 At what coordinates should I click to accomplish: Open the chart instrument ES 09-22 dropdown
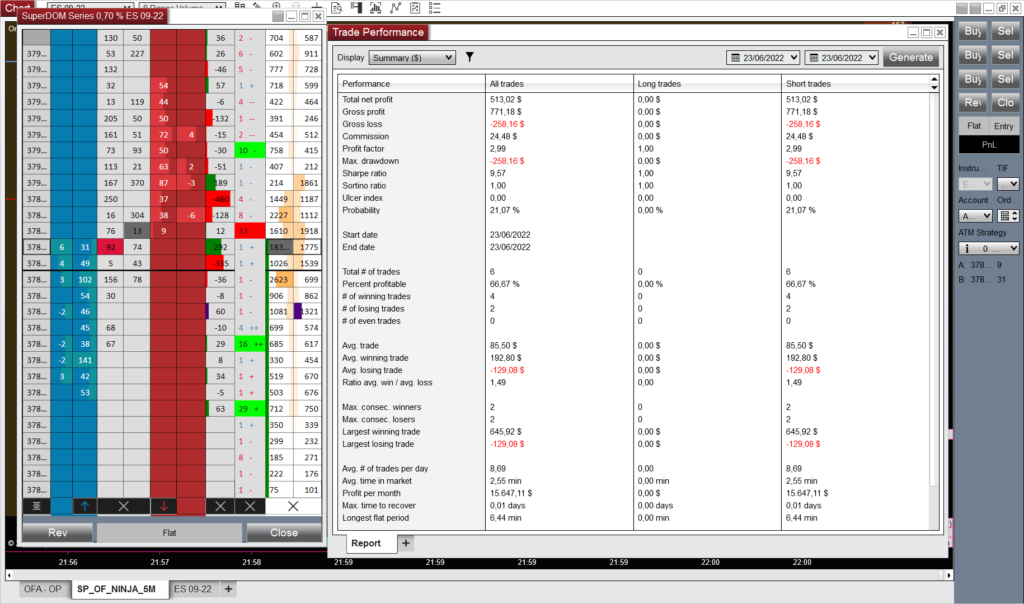[90, 7]
